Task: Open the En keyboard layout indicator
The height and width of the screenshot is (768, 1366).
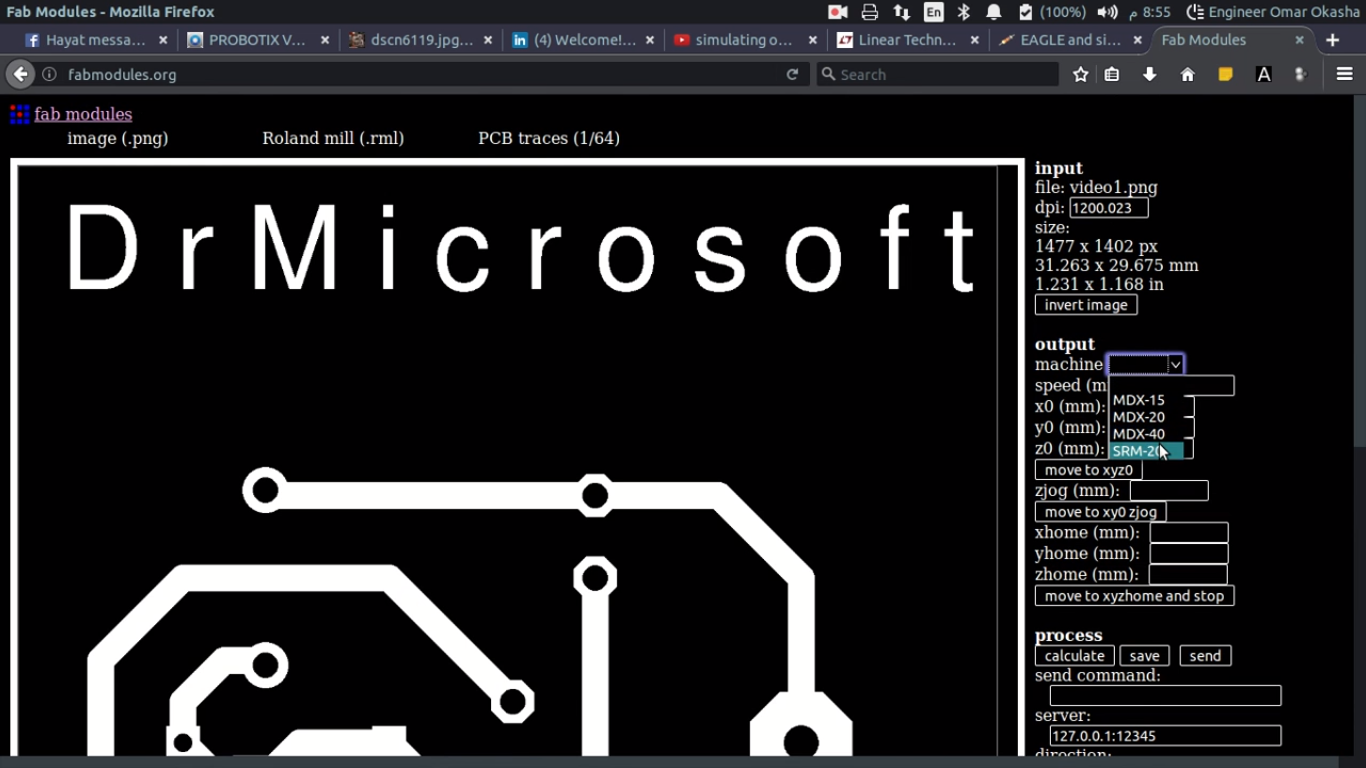Action: pyautogui.click(x=934, y=12)
